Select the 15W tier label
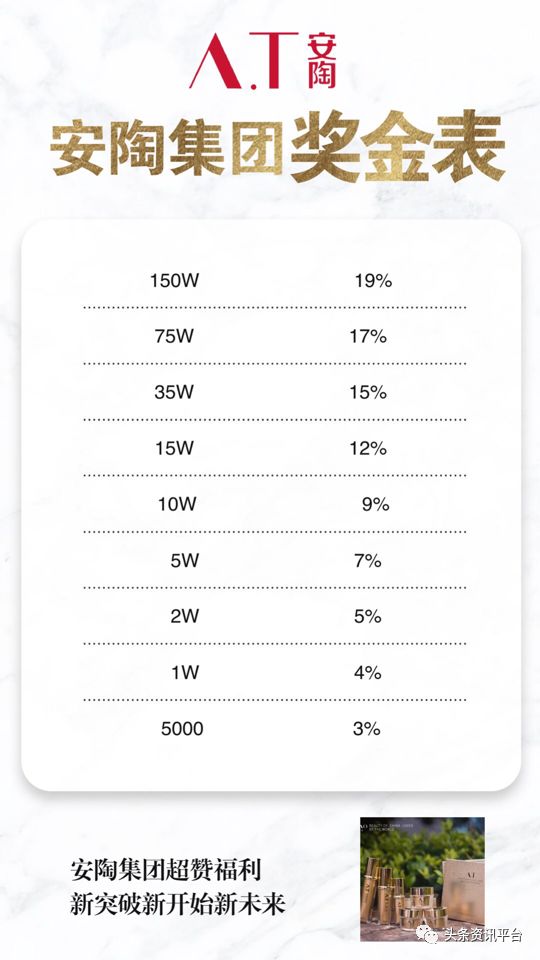This screenshot has width=540, height=960. coord(174,448)
